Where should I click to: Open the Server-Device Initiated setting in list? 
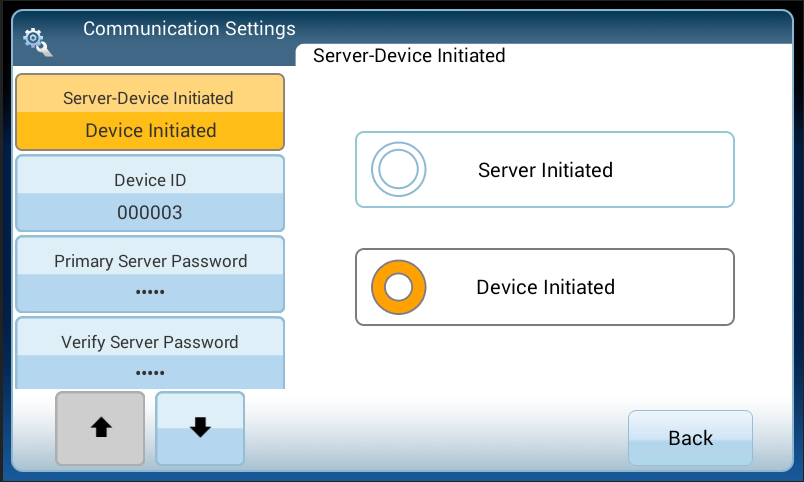coord(149,99)
